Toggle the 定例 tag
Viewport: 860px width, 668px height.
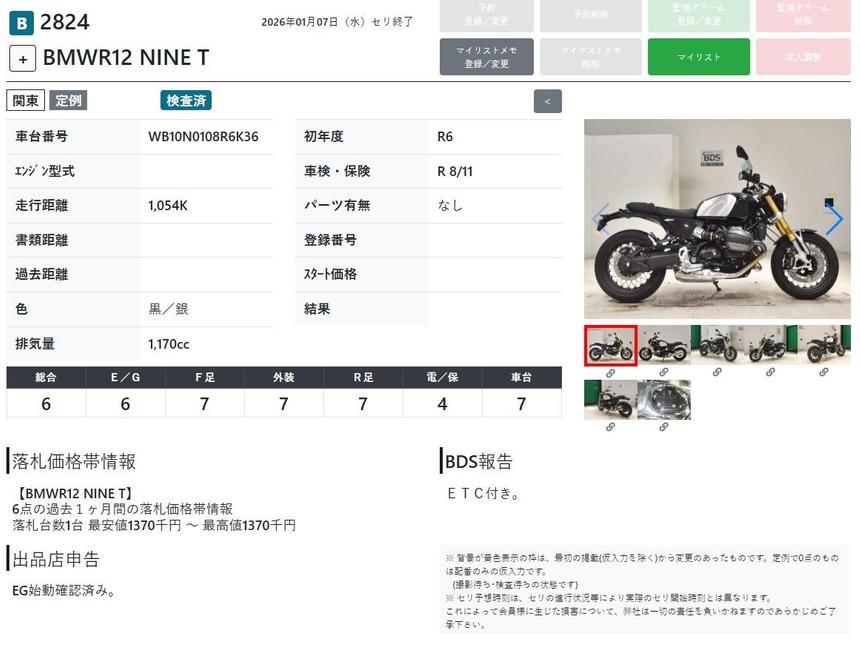68,100
